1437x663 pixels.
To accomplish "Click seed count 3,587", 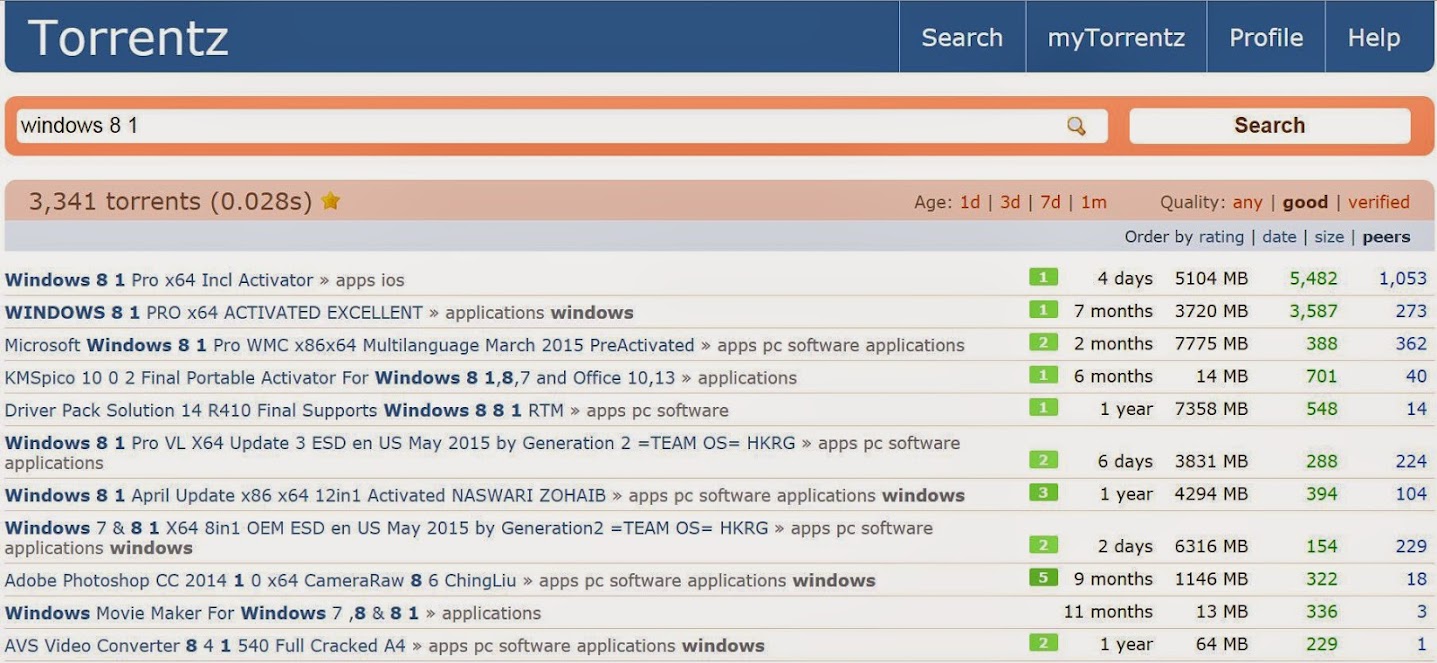I will pyautogui.click(x=1313, y=311).
